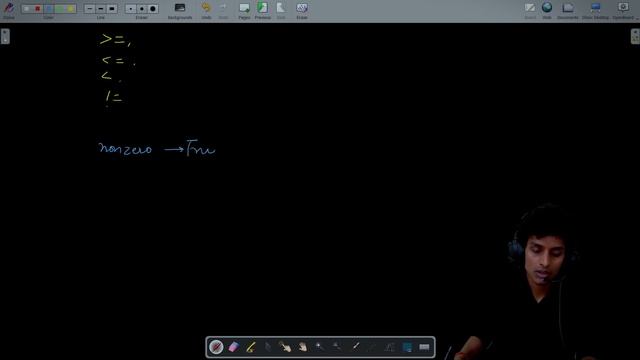Switch to Web mode
Viewport: 640px width, 360px height.
click(547, 10)
